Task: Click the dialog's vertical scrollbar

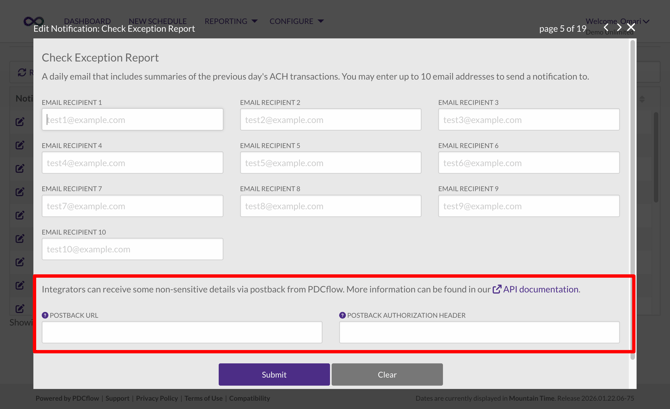Action: coord(632,200)
